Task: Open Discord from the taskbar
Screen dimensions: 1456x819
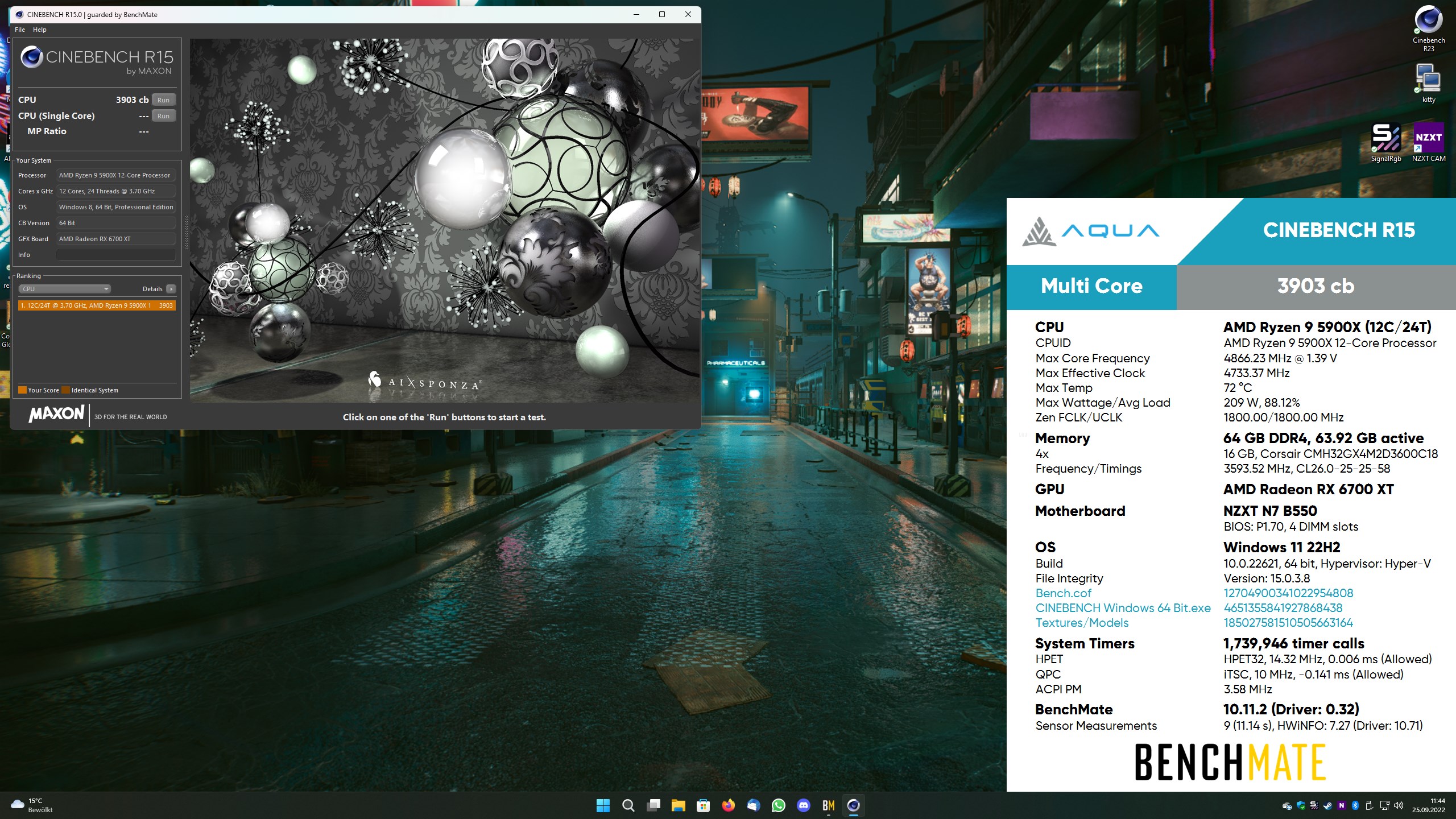Action: coord(803,805)
